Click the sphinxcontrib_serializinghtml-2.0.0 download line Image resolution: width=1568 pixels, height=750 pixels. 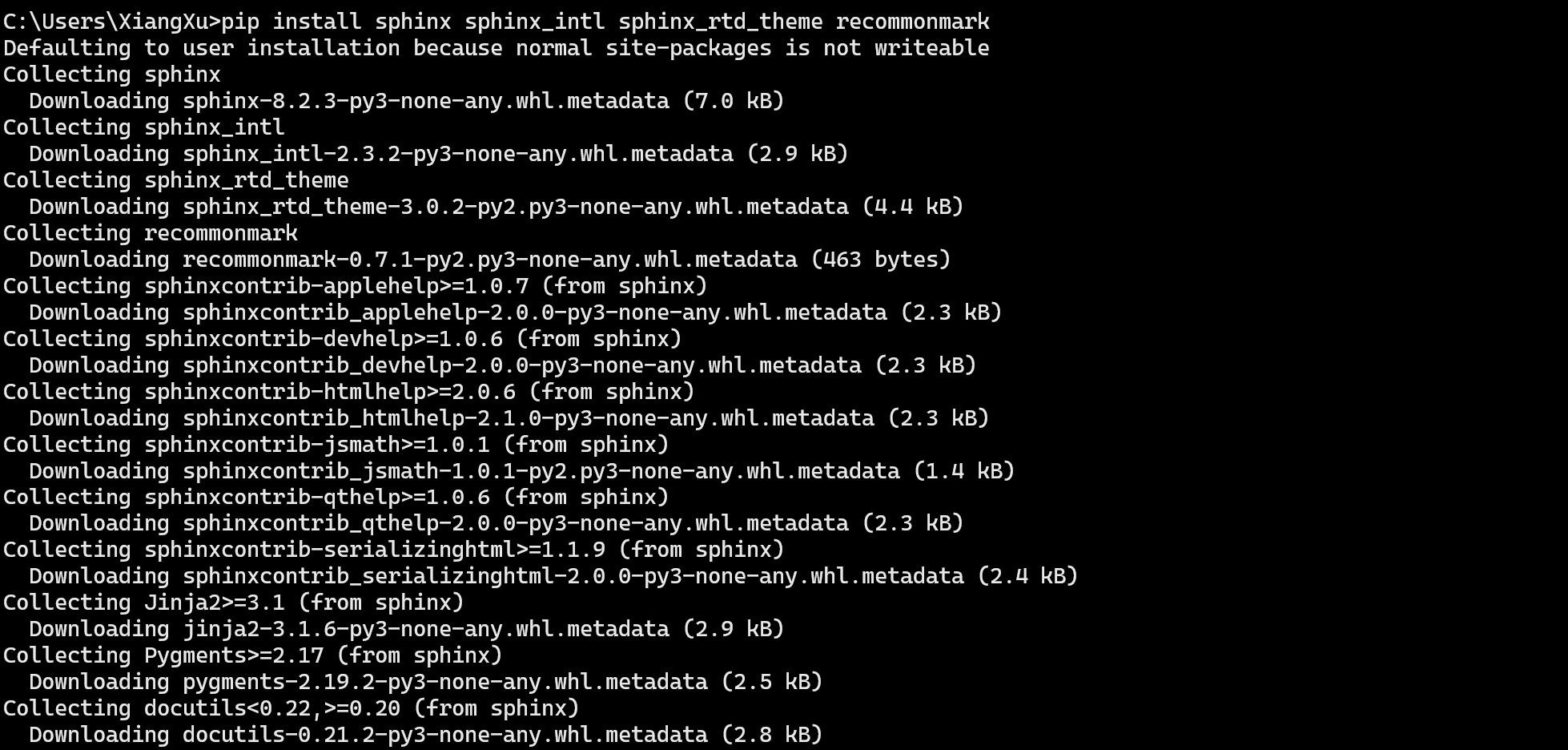point(553,576)
